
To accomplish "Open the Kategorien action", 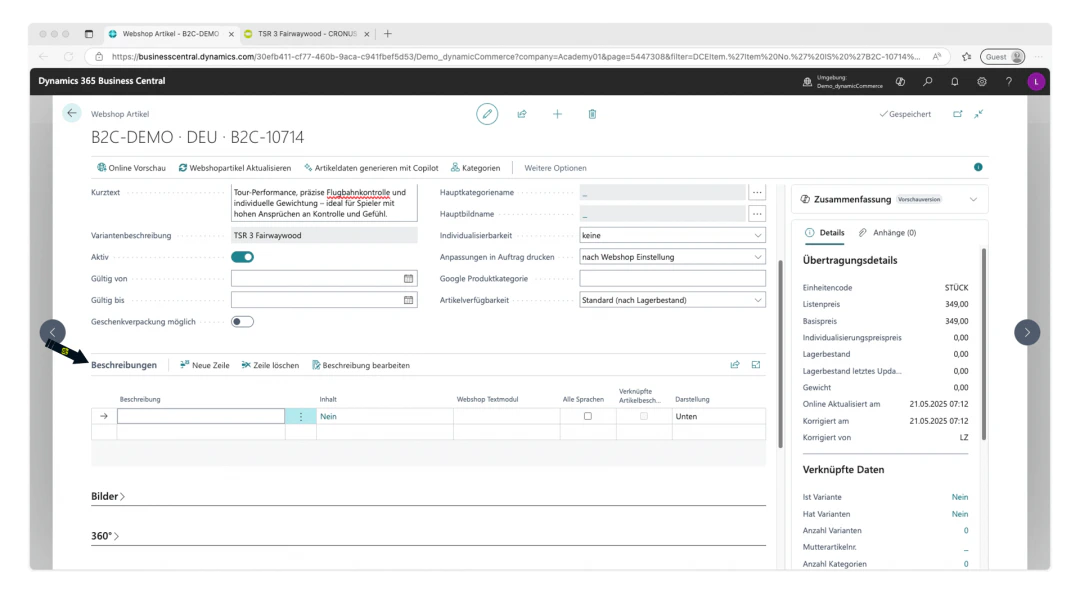I will (x=475, y=168).
